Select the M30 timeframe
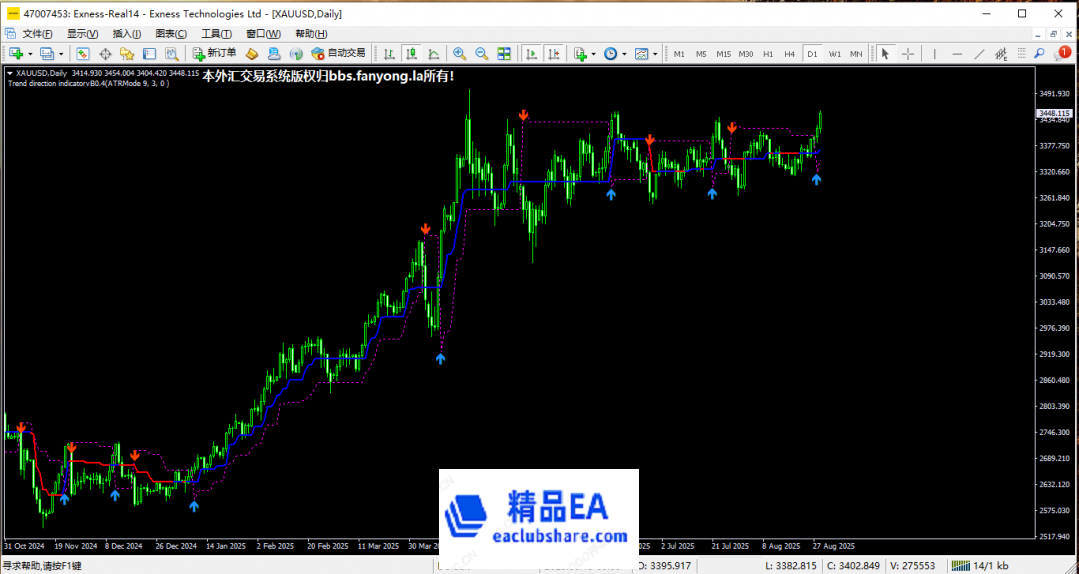Viewport: 1079px width, 574px height. (x=746, y=54)
